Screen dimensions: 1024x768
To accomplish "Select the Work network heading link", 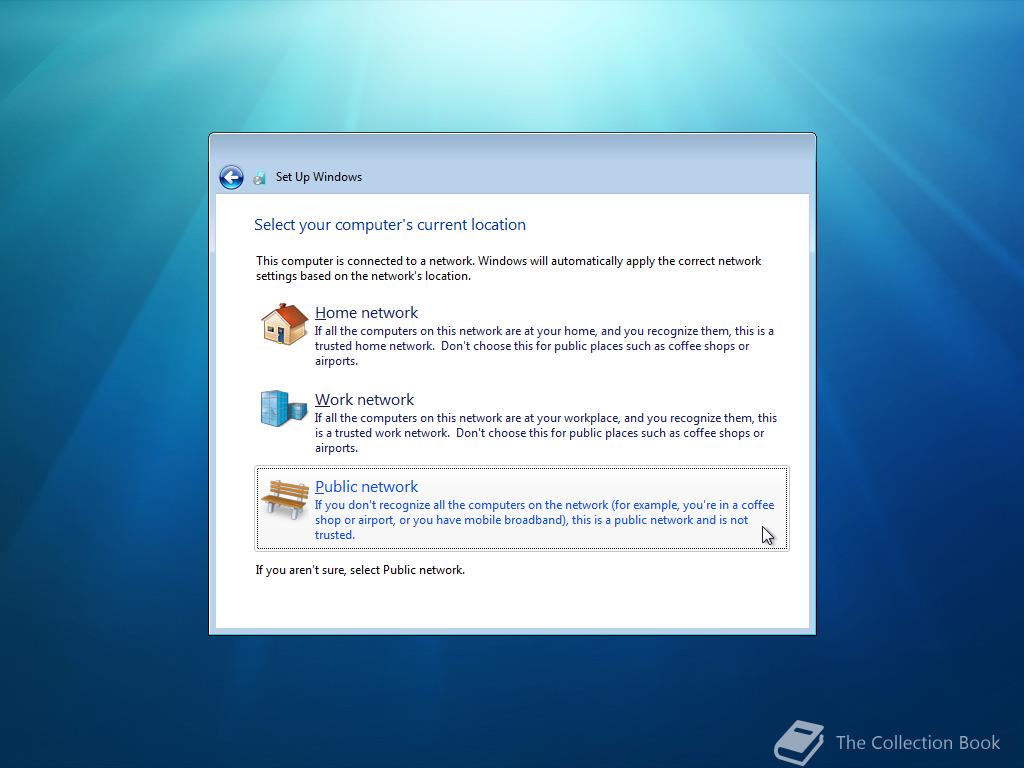I will pos(364,400).
